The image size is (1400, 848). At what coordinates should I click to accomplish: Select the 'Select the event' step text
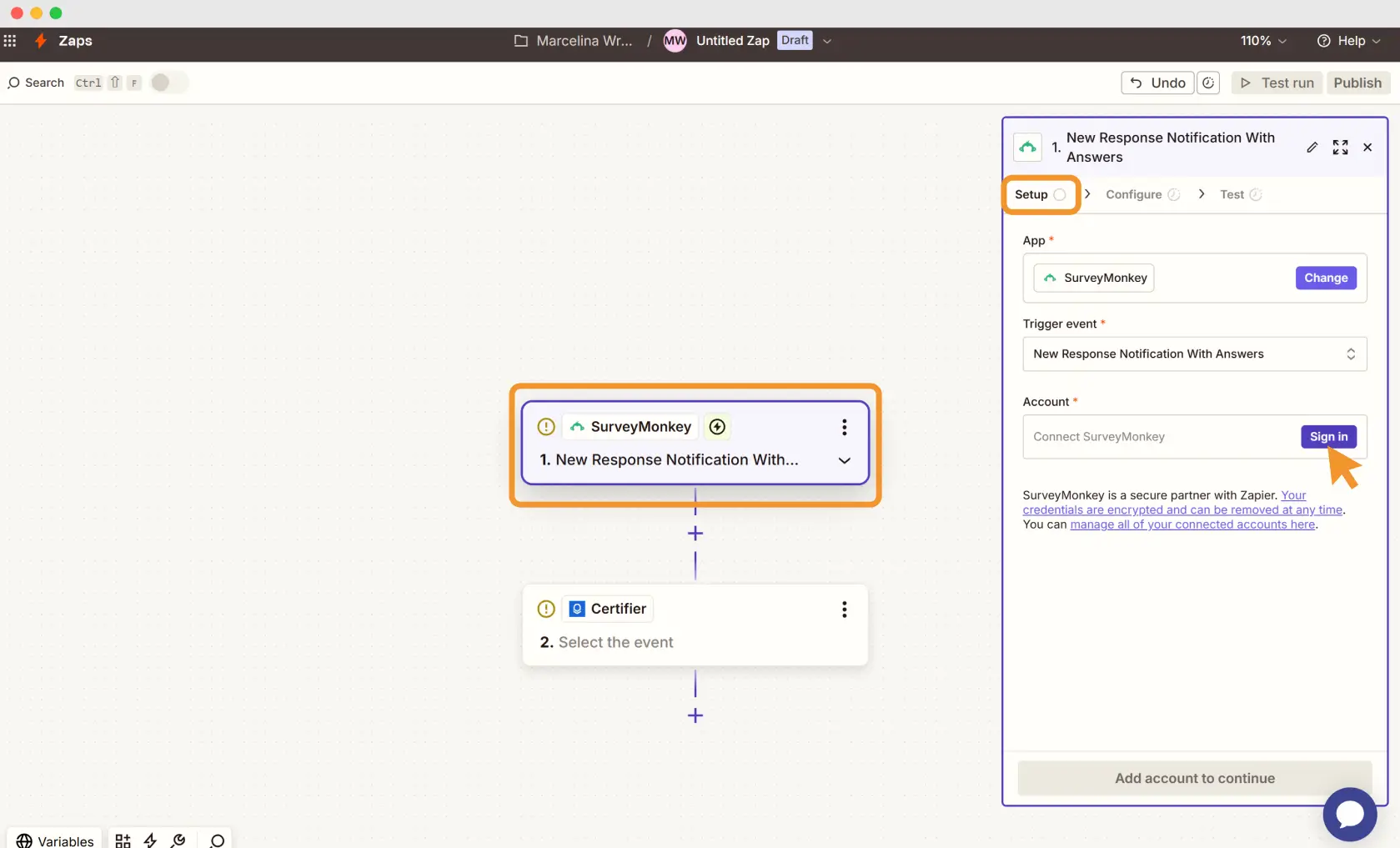[x=615, y=642]
